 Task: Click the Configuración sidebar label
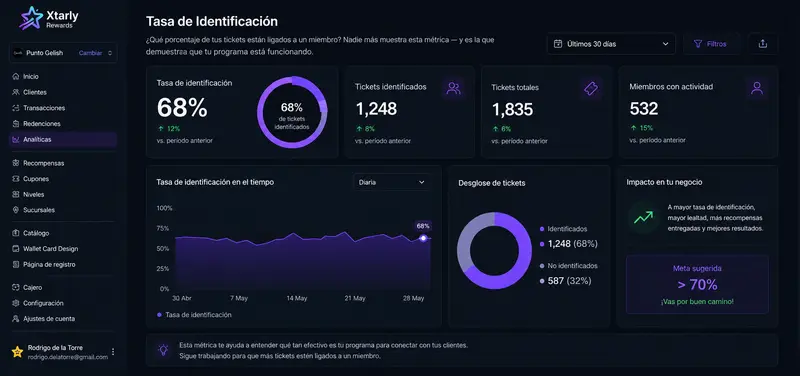pyautogui.click(x=43, y=303)
